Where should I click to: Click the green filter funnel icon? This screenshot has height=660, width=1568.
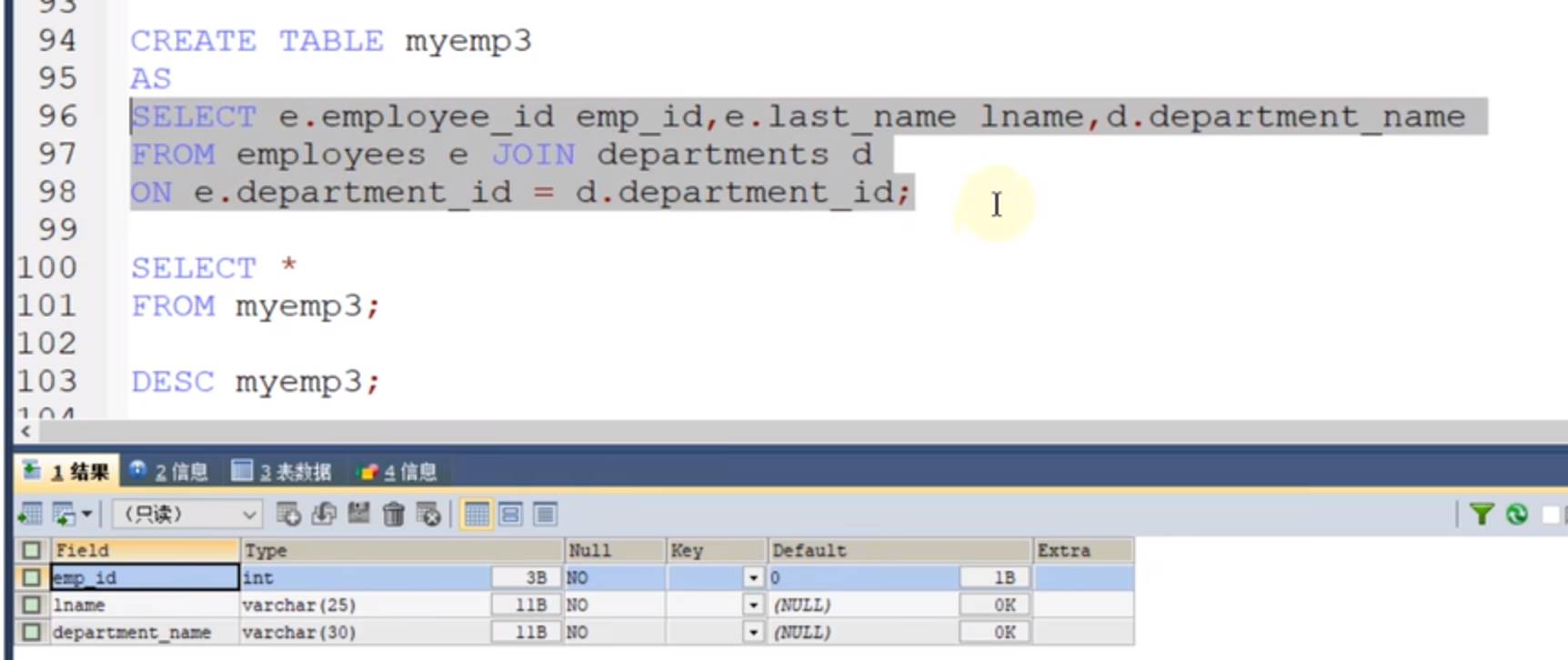pyautogui.click(x=1482, y=515)
